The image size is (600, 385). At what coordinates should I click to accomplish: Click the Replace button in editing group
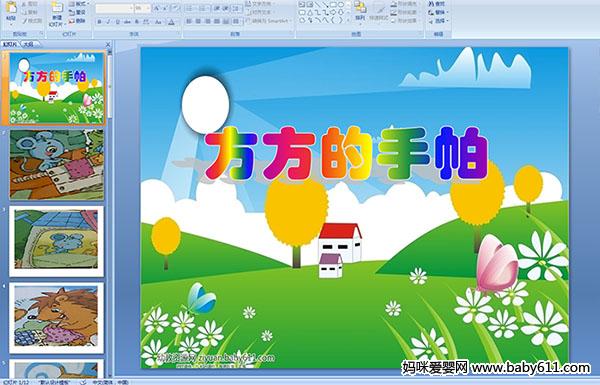coord(437,12)
